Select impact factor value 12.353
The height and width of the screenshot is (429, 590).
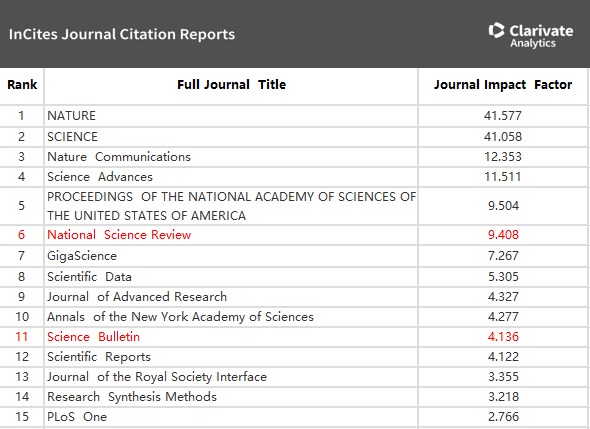pos(503,157)
